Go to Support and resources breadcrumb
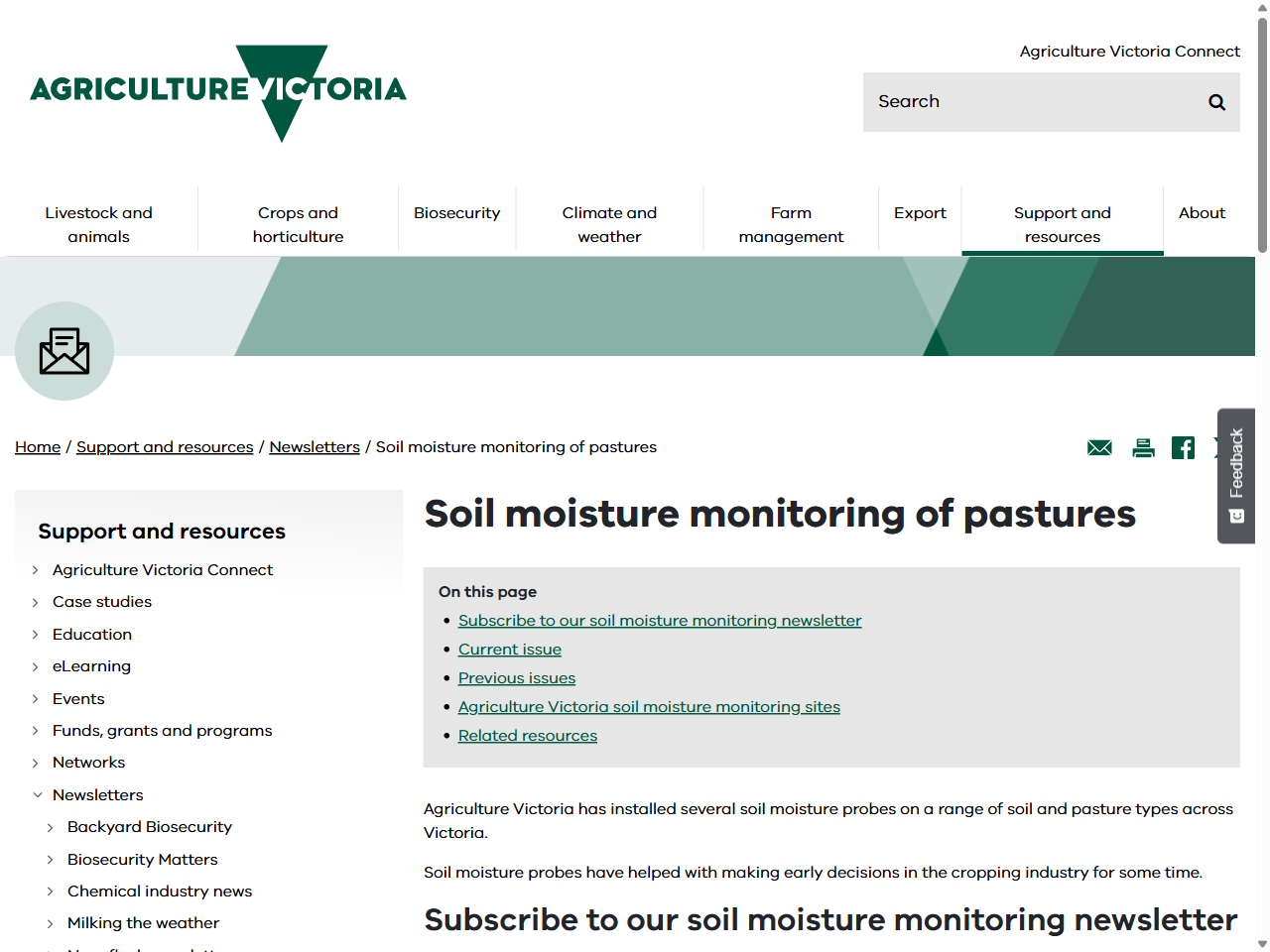The width and height of the screenshot is (1270, 952). [x=165, y=447]
